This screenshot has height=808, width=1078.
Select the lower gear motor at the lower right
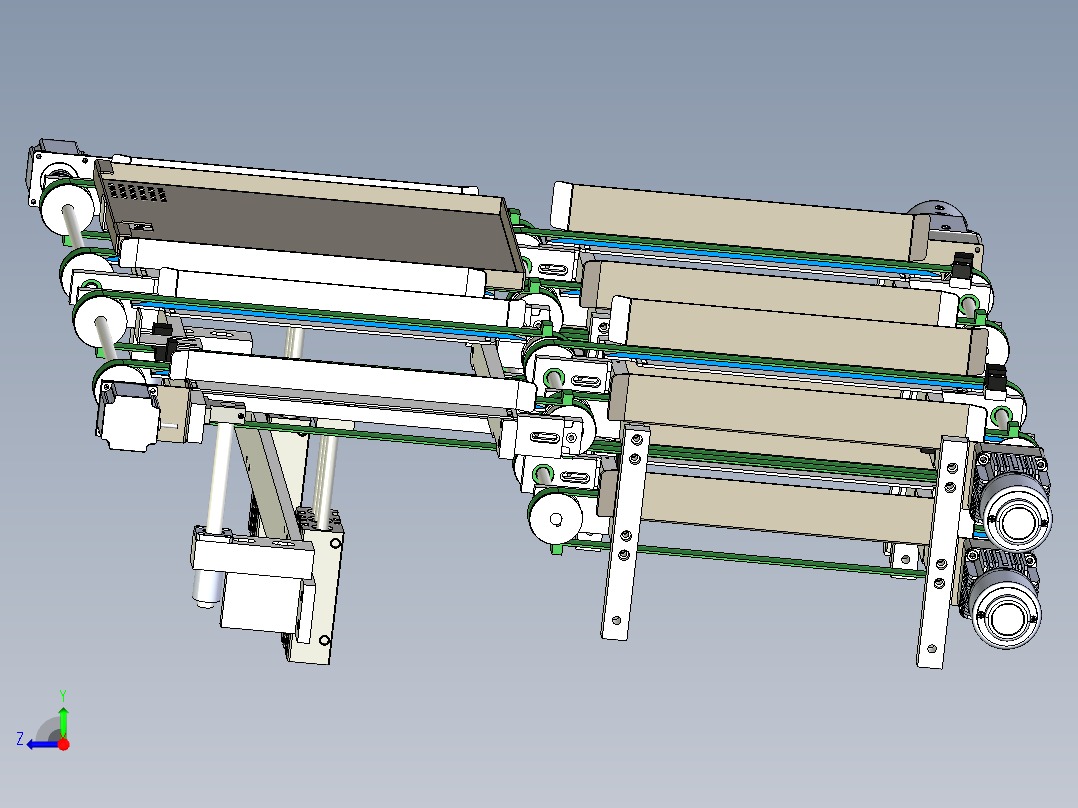pyautogui.click(x=1002, y=596)
